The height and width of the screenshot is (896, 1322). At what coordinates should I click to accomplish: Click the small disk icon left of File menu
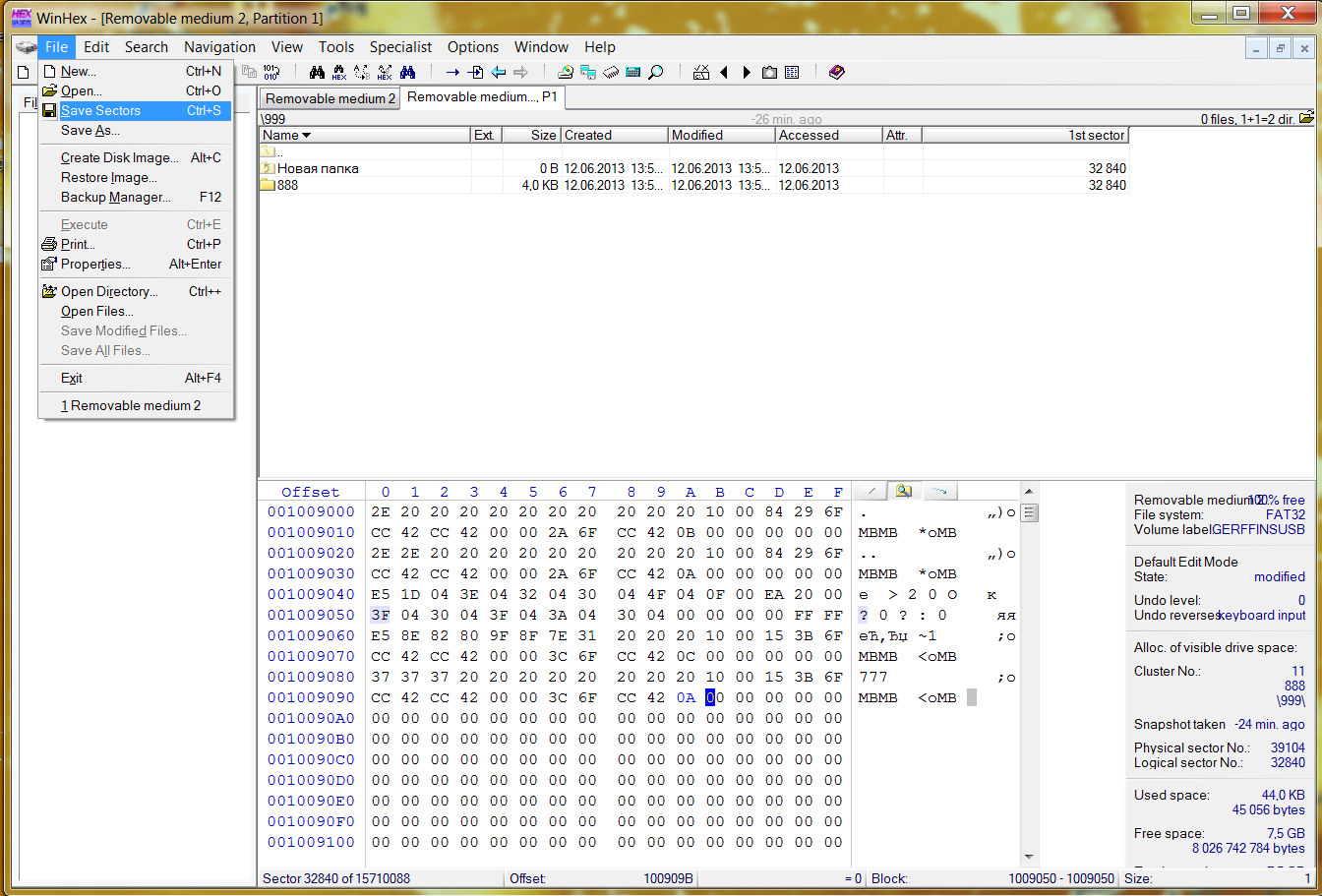[27, 47]
